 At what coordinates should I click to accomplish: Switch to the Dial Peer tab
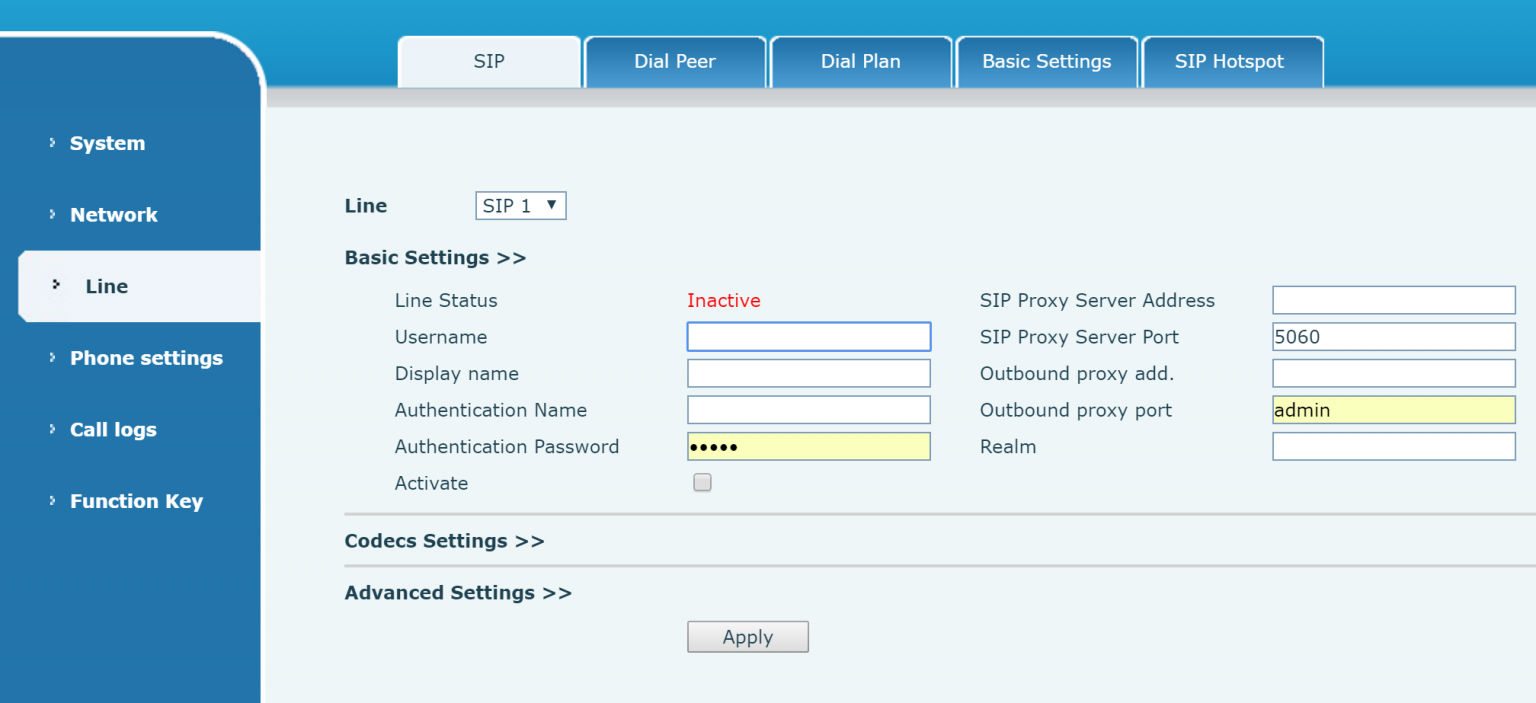[675, 62]
